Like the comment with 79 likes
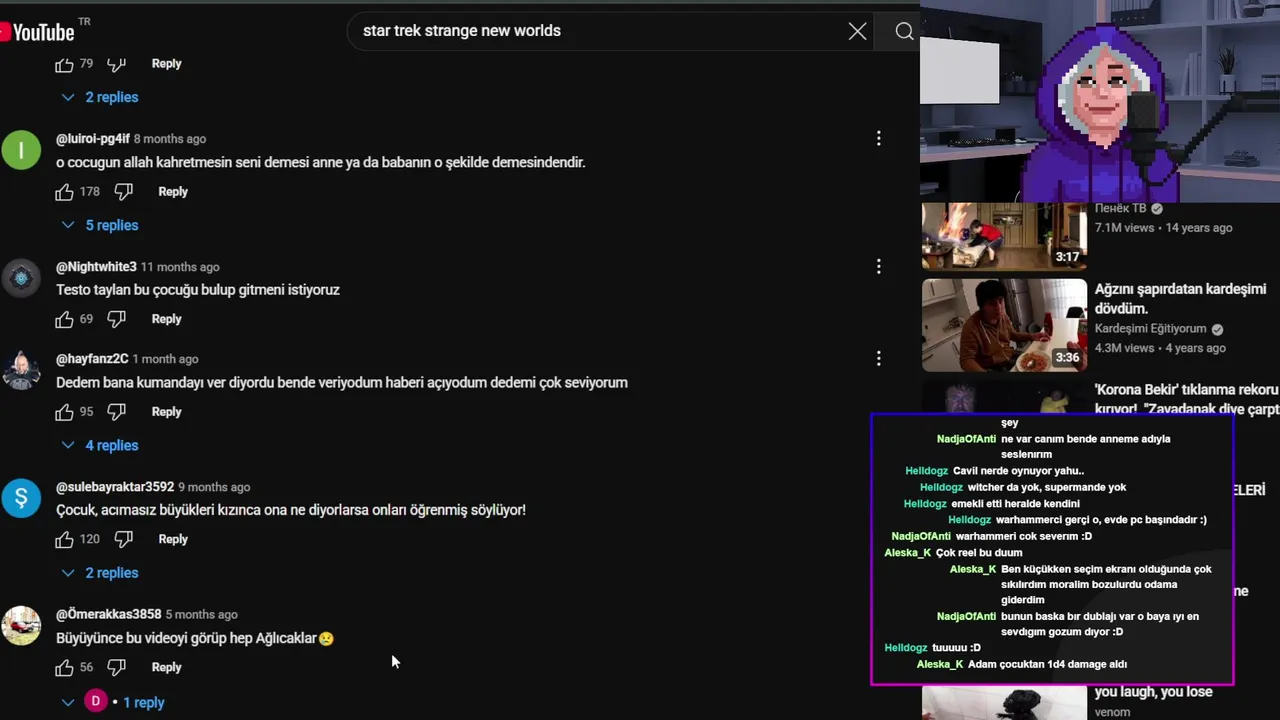 click(x=64, y=64)
